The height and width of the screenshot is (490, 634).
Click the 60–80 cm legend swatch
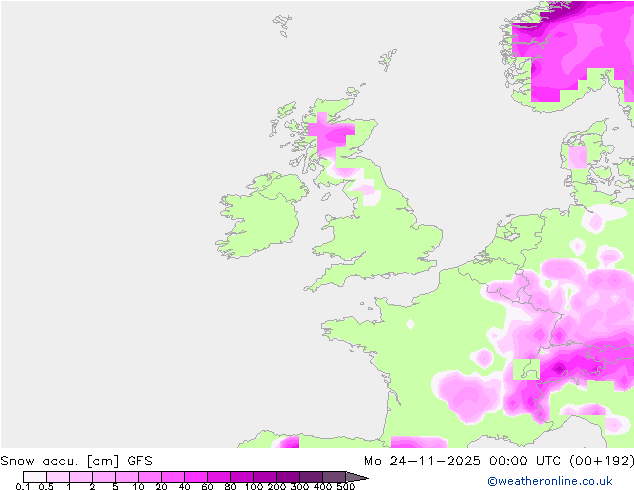coord(219,477)
